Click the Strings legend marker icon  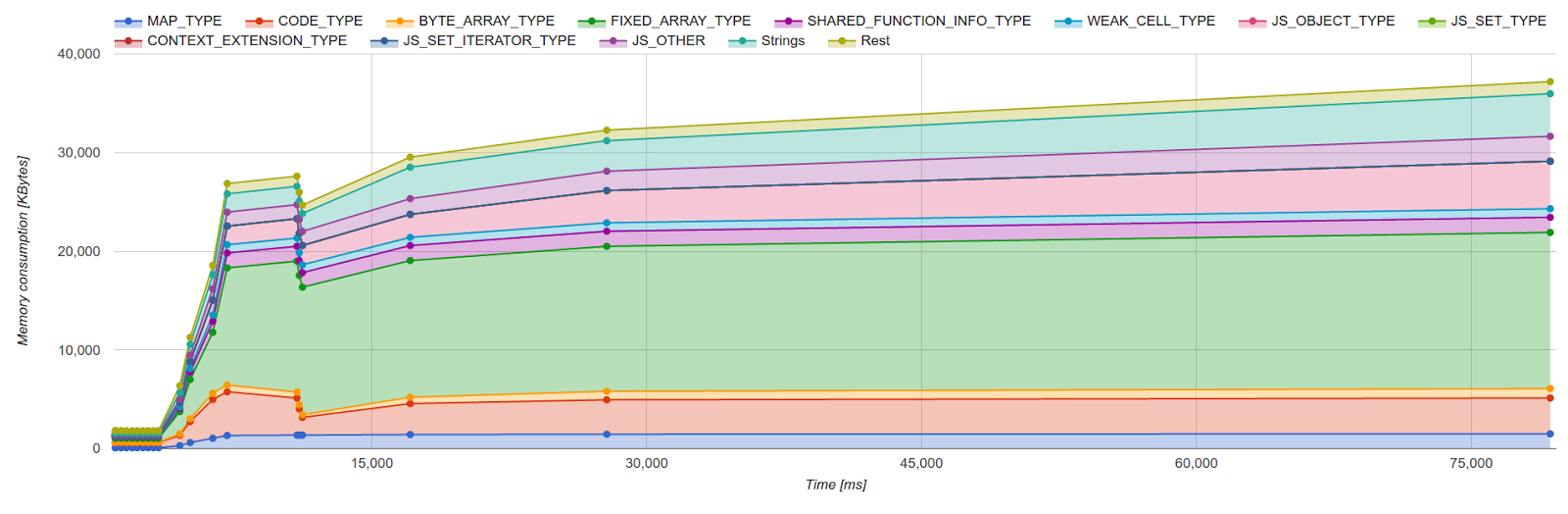[743, 41]
